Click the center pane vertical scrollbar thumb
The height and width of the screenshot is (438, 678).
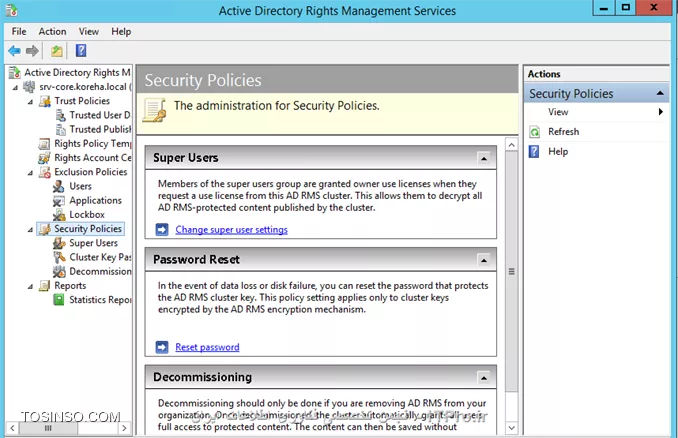pyautogui.click(x=512, y=272)
